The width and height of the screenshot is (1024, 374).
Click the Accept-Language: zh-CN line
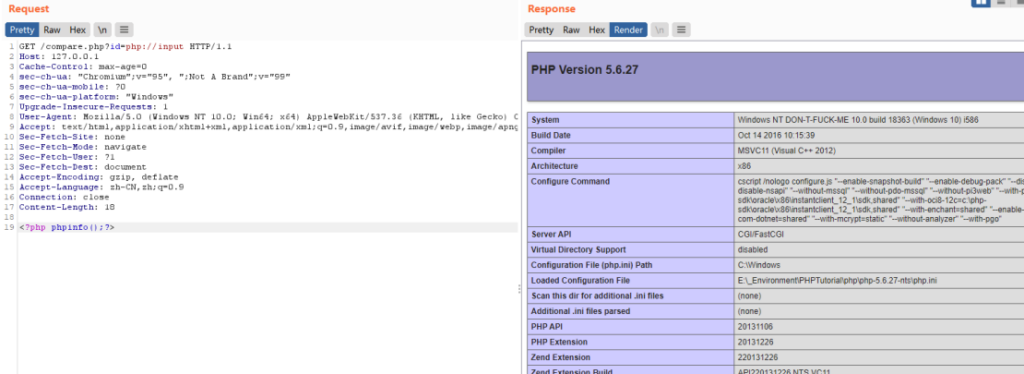click(x=101, y=187)
